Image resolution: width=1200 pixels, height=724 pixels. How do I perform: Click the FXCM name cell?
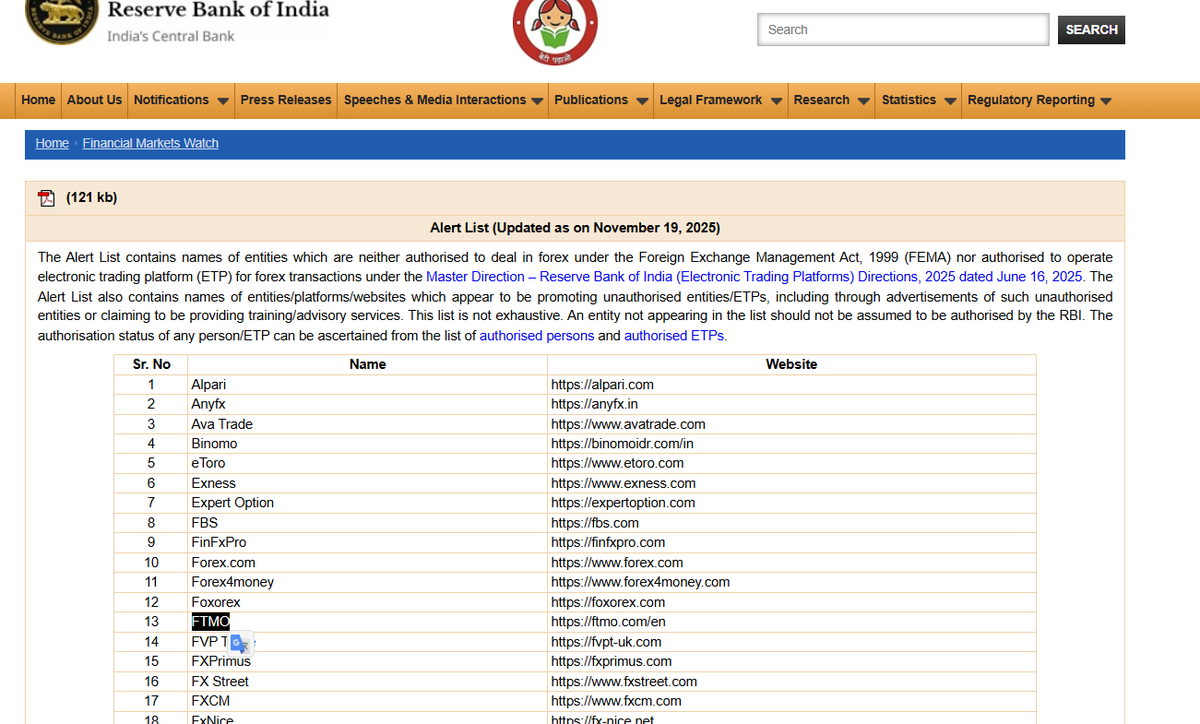[367, 701]
